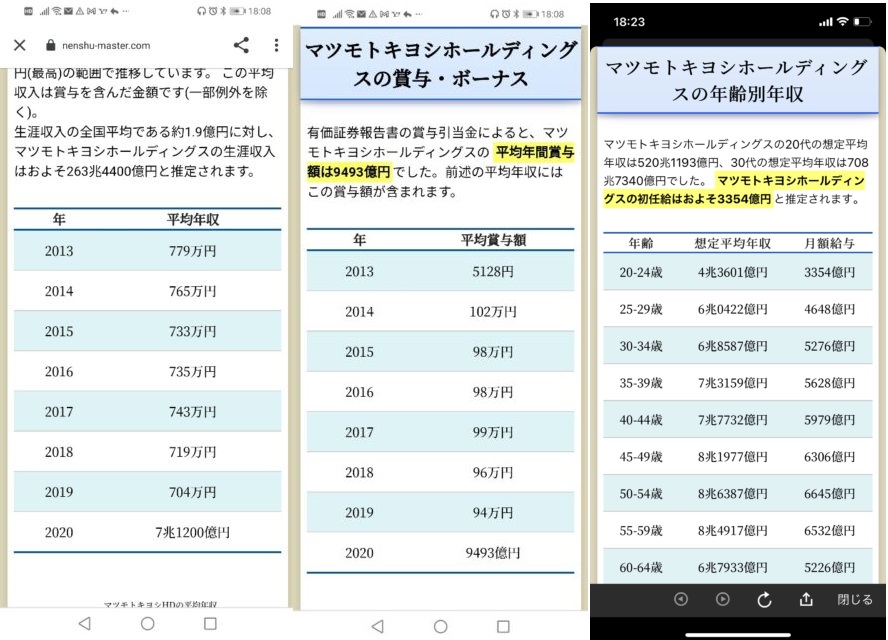Tap the 6306億円 monthly salary cell
Screen dimensions: 888x640
coord(830,456)
